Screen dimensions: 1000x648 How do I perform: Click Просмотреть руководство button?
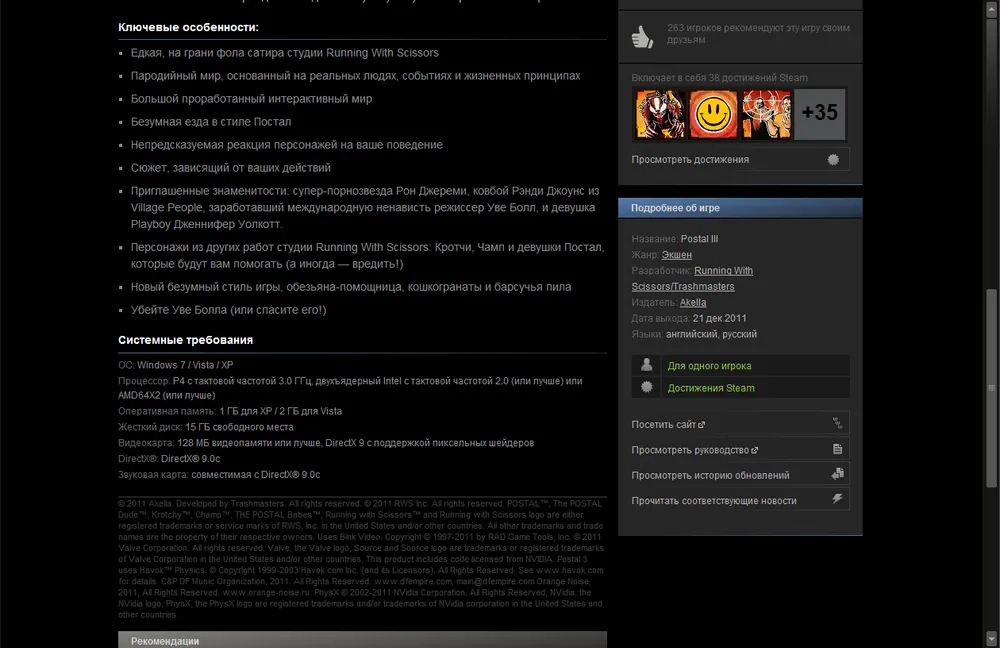[740, 449]
